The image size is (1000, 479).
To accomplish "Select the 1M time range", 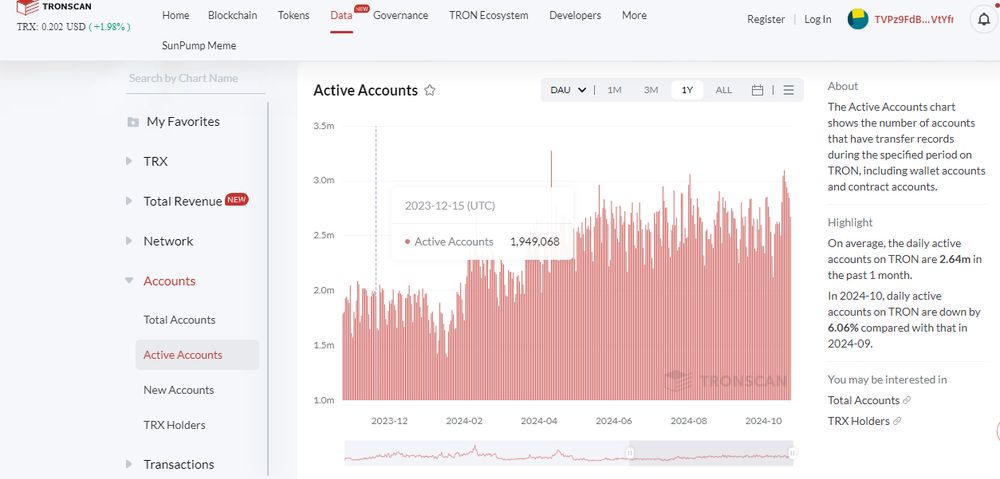I will [x=614, y=90].
